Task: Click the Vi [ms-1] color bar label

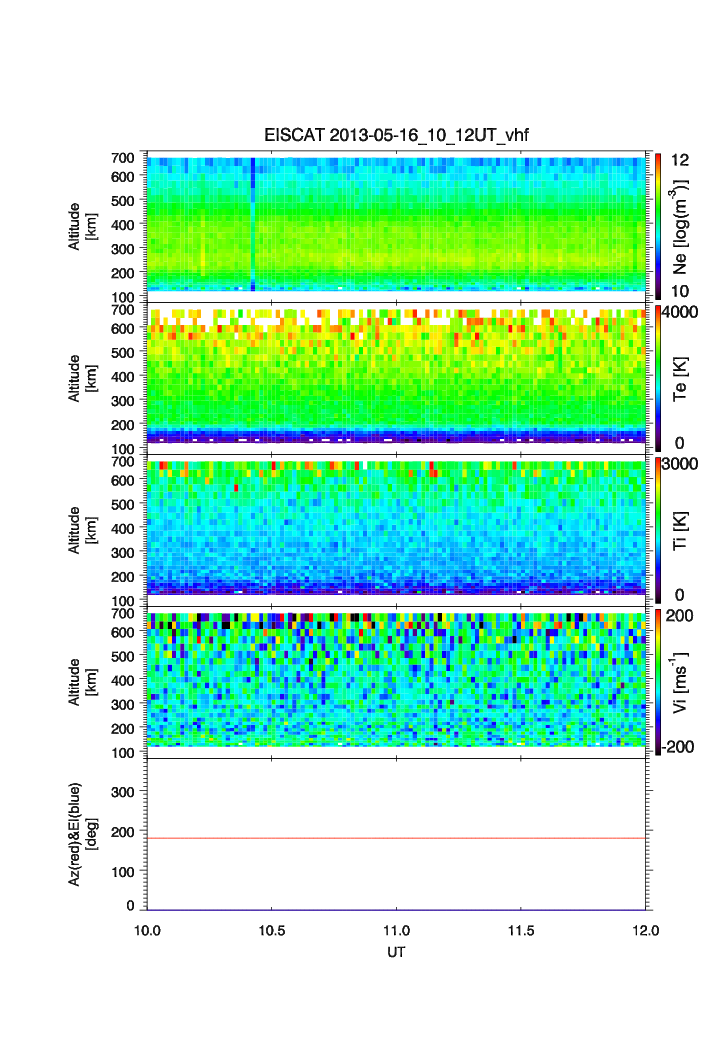Action: click(x=680, y=680)
